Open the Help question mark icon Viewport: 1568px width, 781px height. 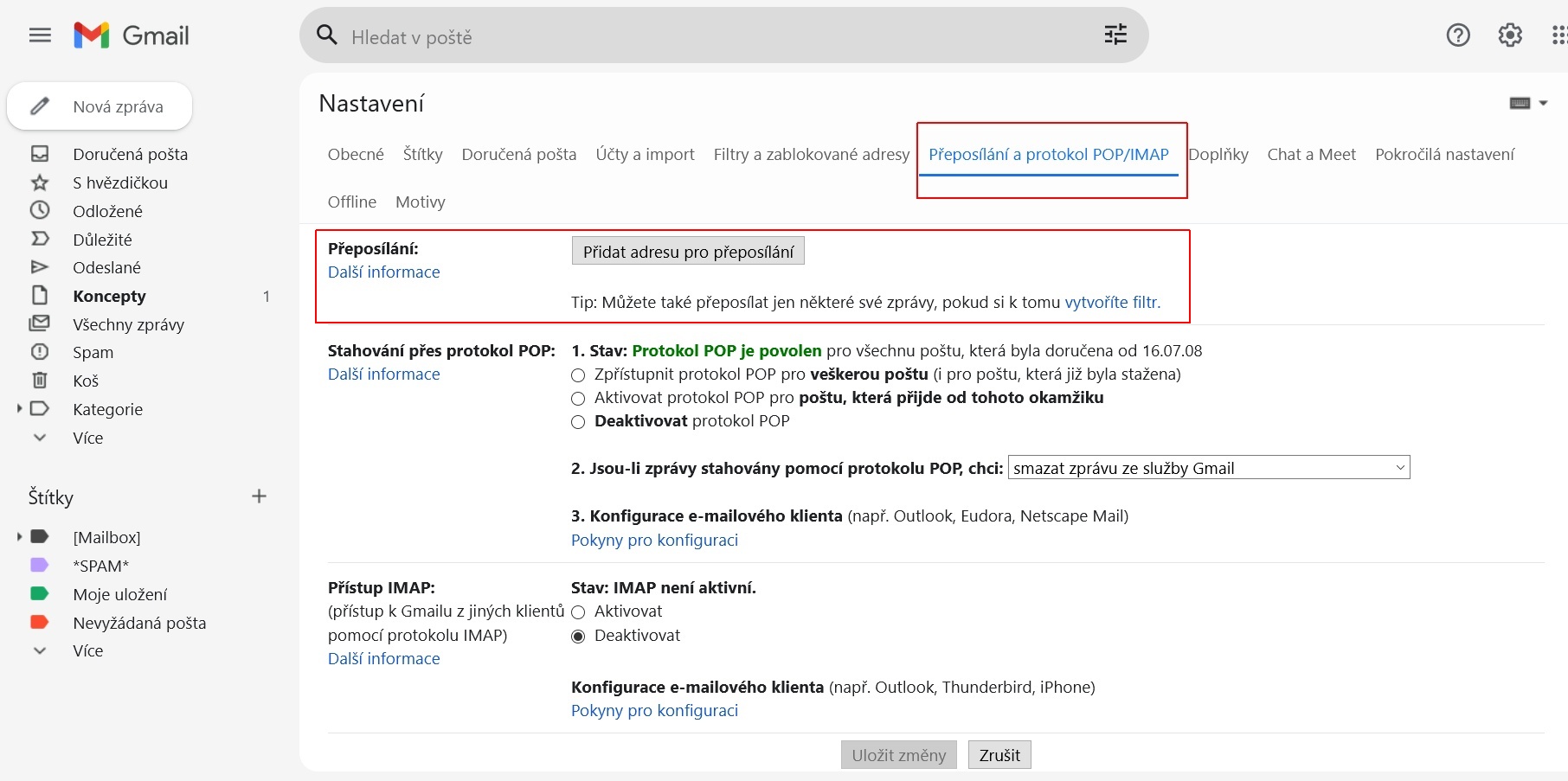(1458, 35)
